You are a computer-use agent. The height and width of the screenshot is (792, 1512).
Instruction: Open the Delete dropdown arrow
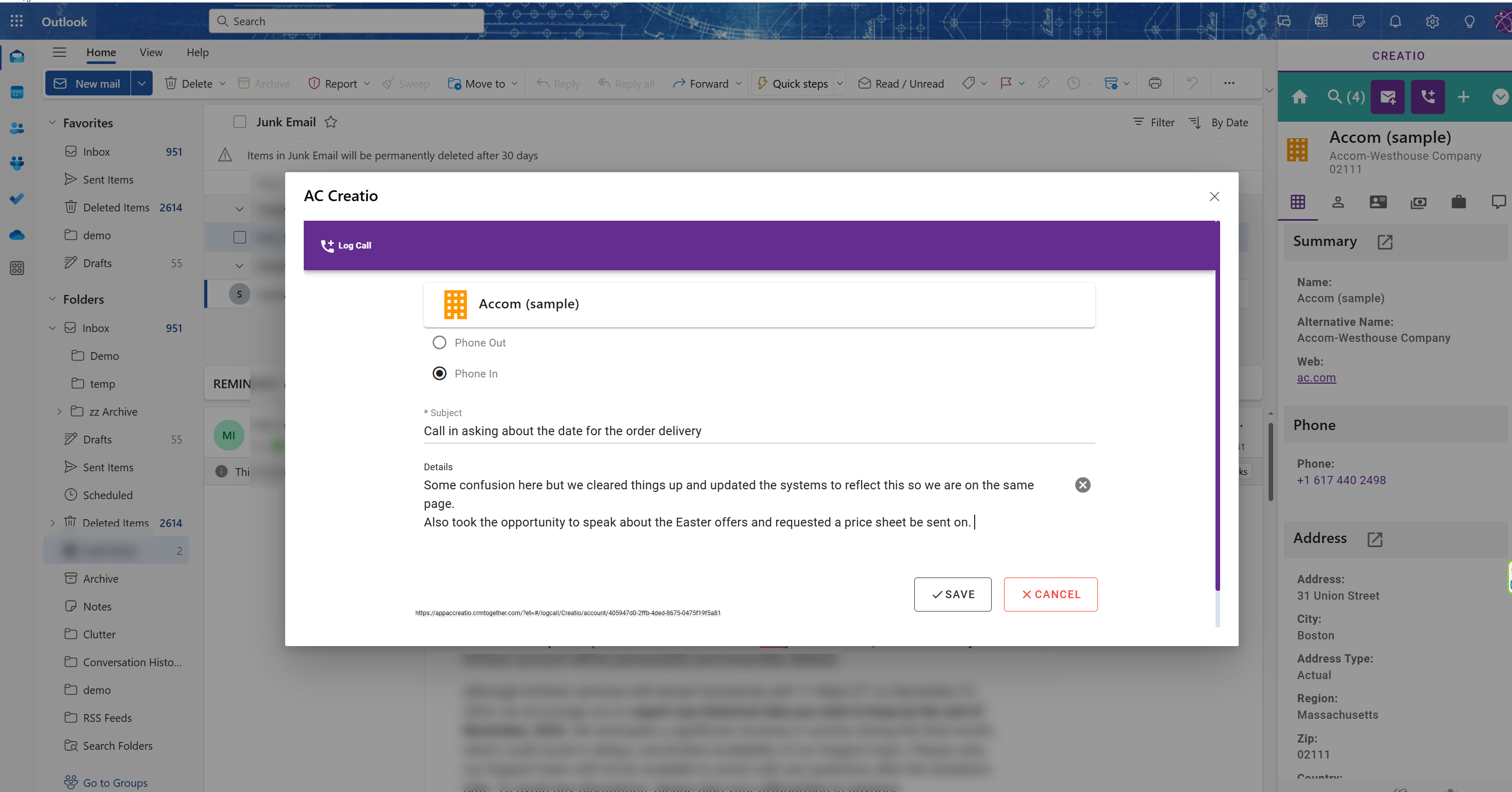tap(222, 84)
